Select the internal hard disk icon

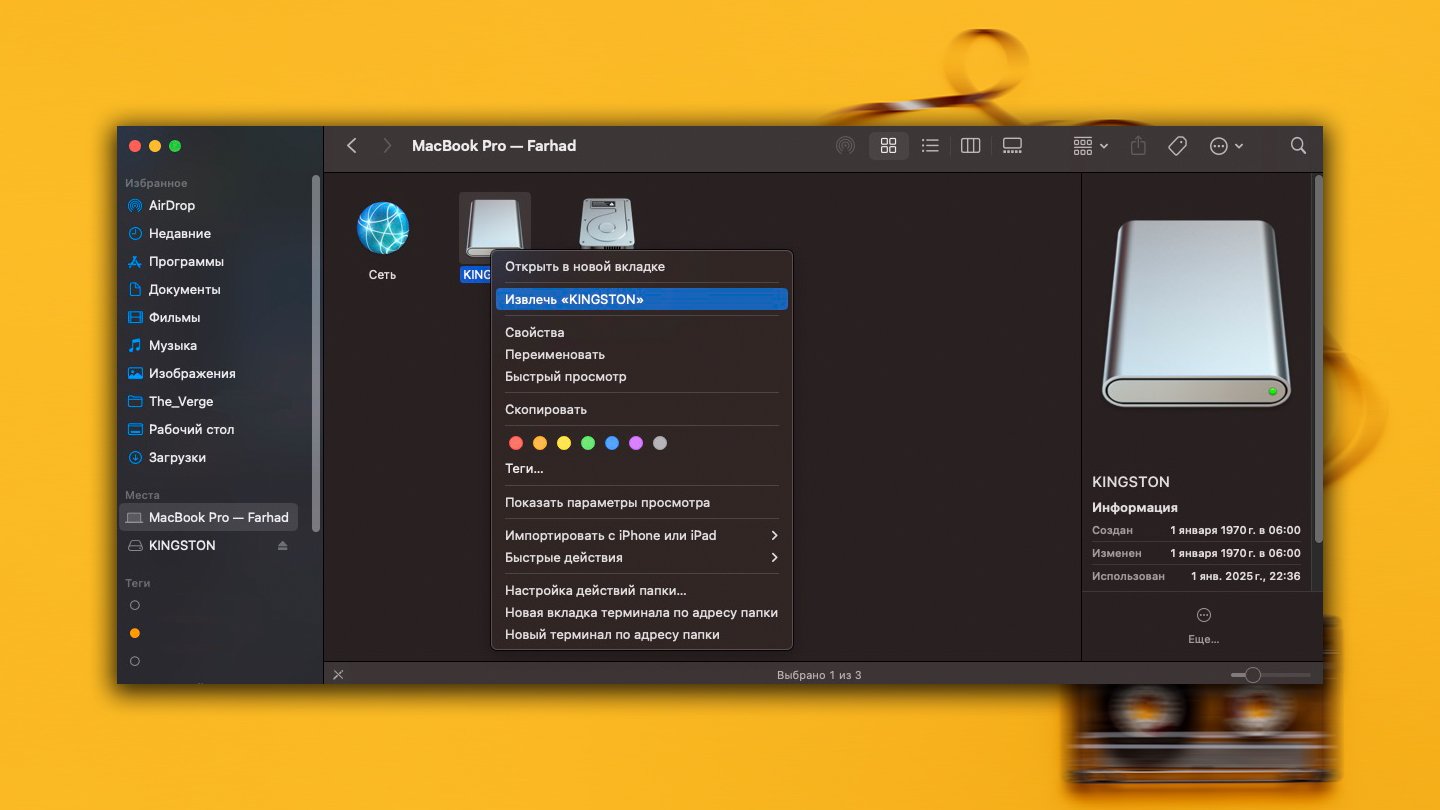[607, 224]
